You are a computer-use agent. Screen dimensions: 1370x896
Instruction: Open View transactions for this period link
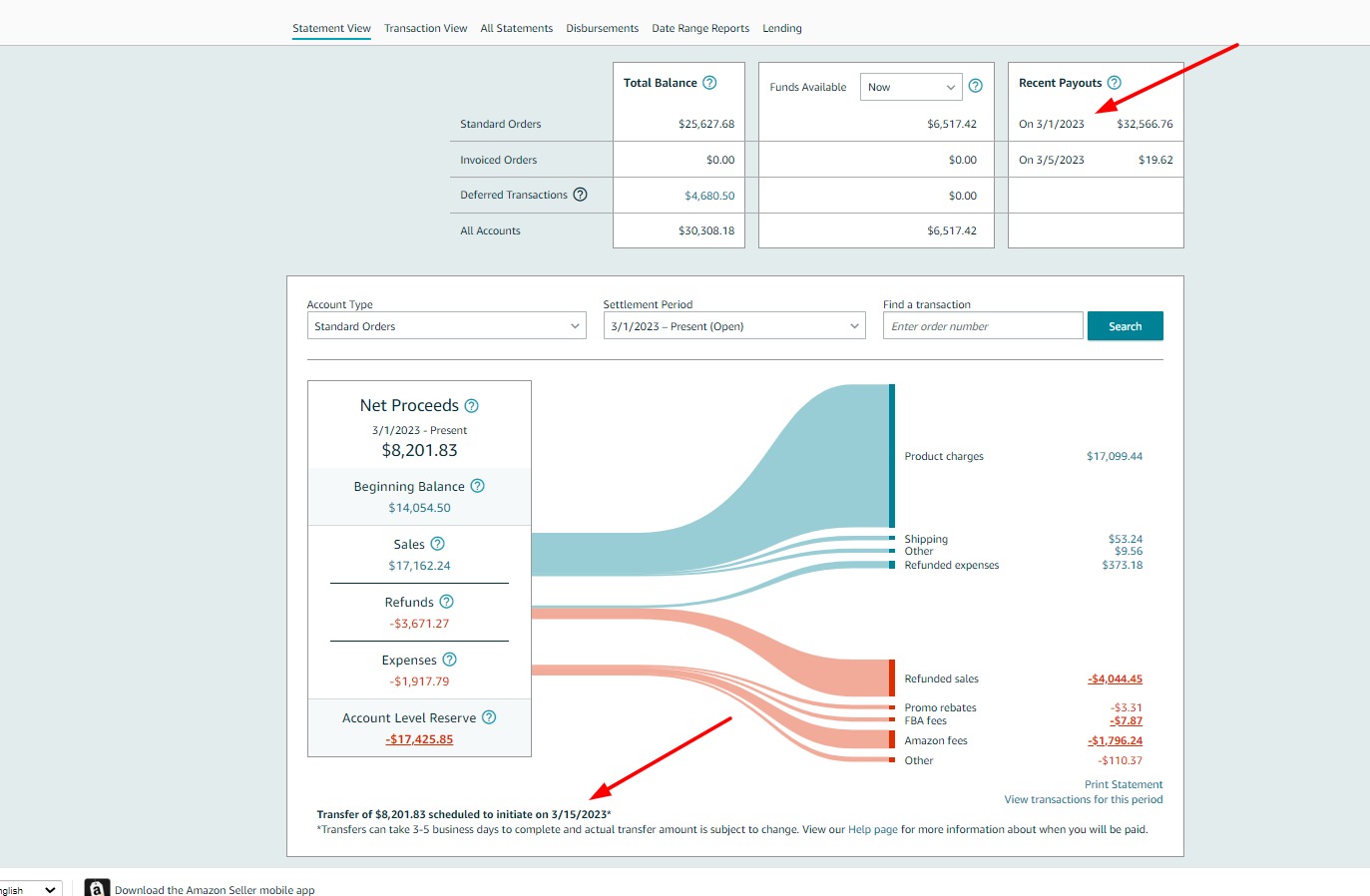pyautogui.click(x=1083, y=799)
